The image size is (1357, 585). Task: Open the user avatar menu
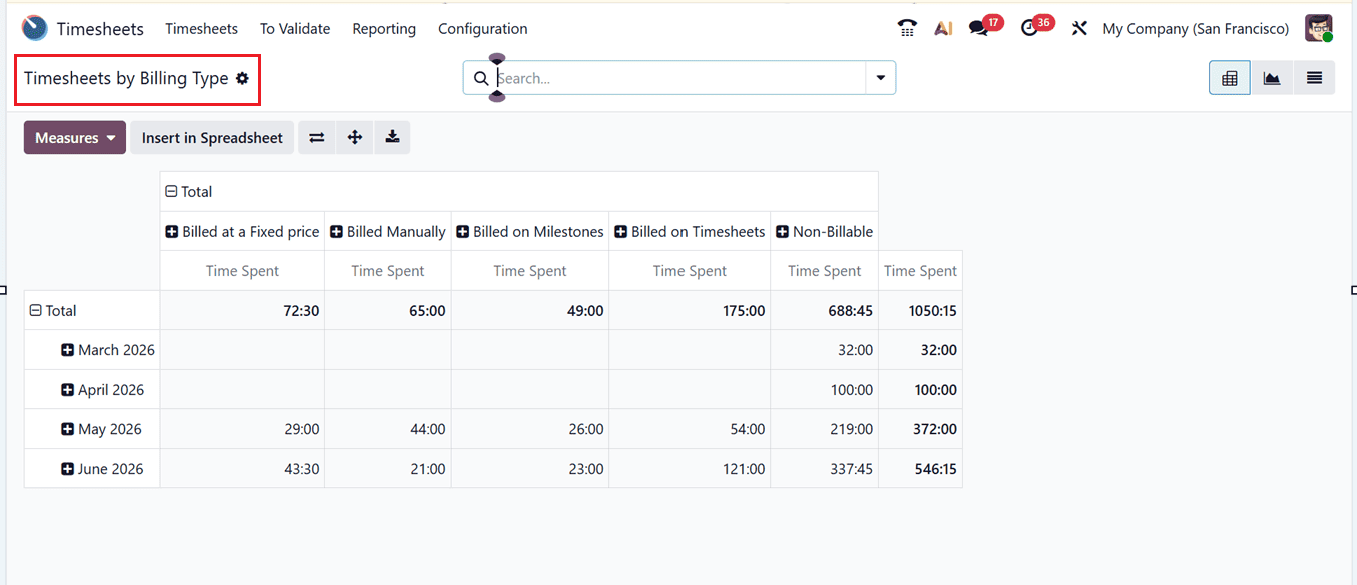point(1319,28)
